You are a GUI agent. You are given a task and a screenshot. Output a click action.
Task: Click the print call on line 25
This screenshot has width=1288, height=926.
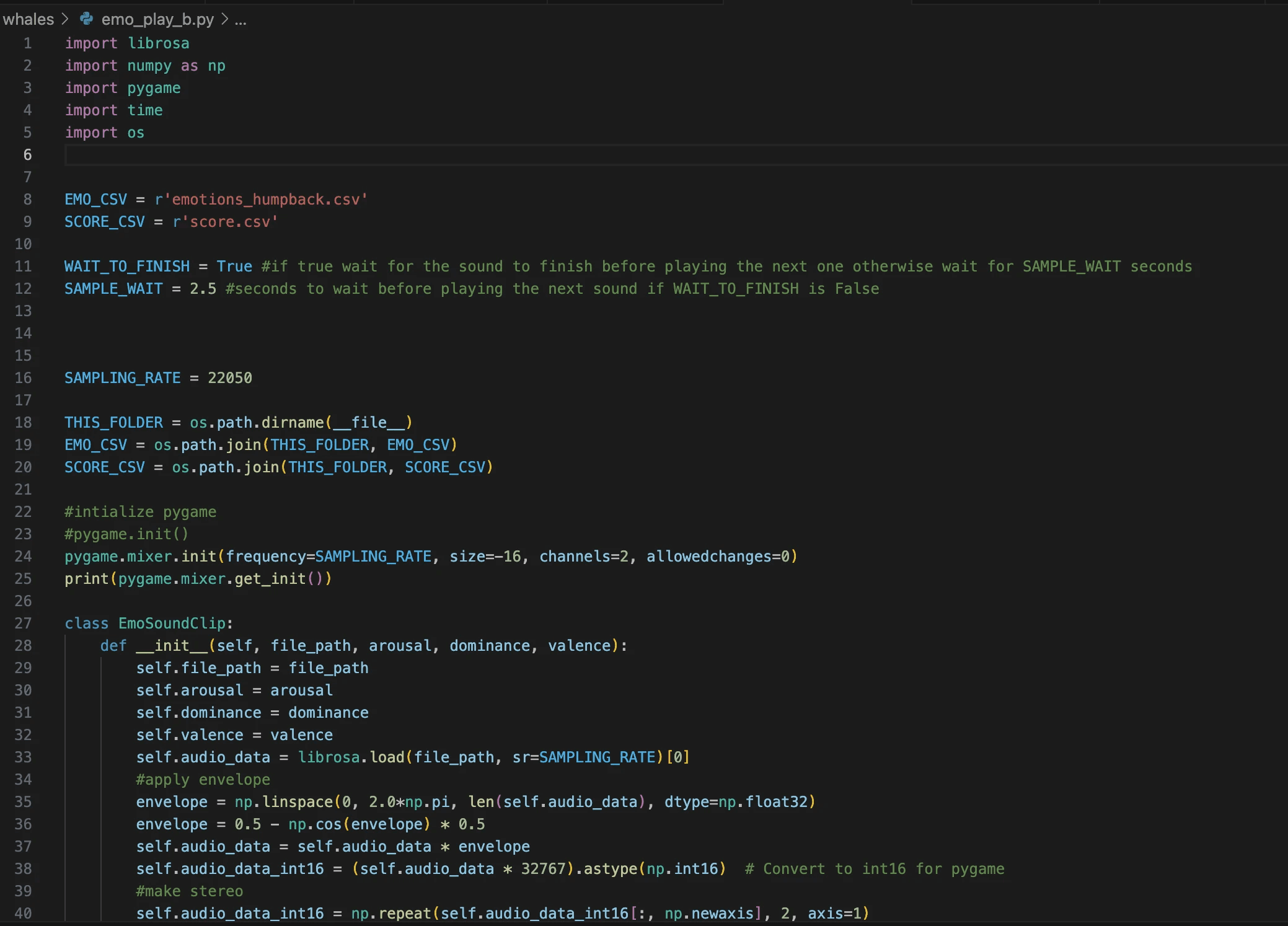[x=86, y=579]
